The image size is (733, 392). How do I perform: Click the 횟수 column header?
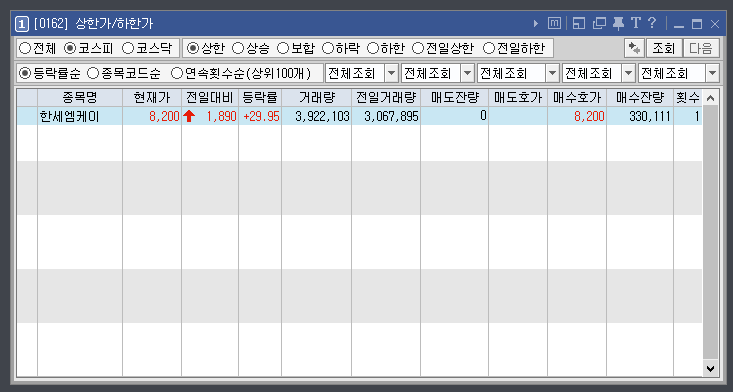point(688,98)
